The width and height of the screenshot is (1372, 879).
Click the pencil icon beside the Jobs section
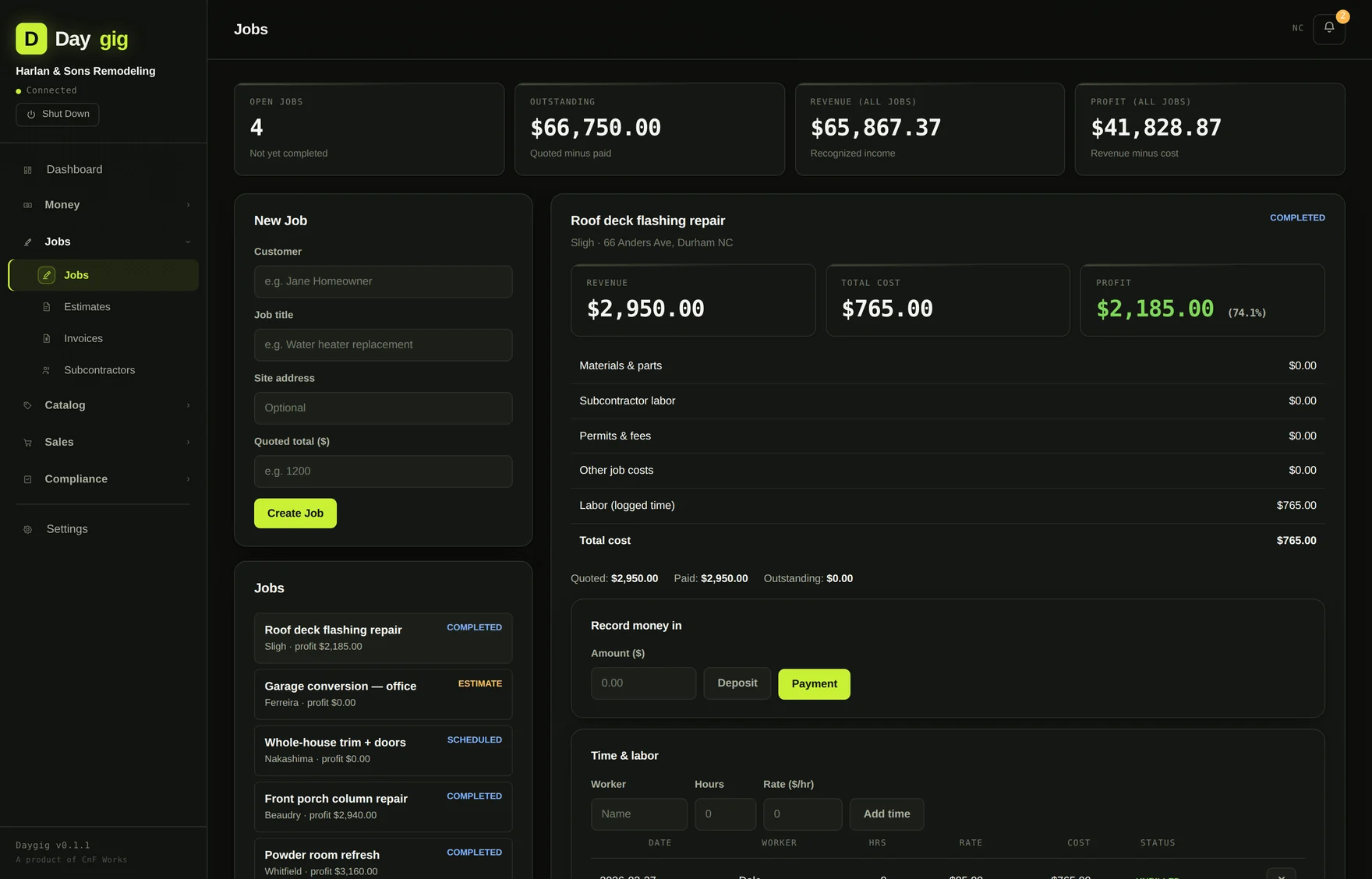(x=28, y=242)
